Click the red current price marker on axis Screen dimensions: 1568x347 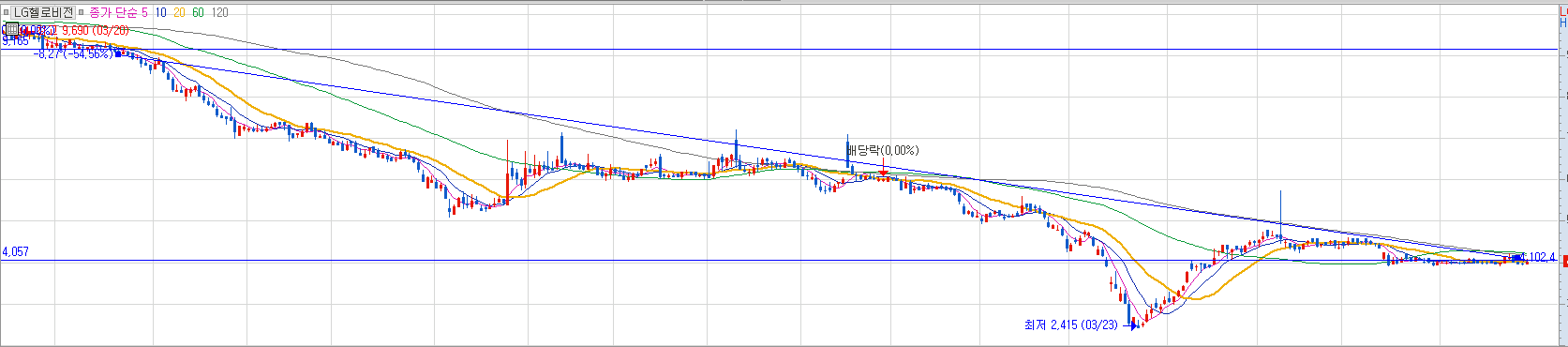1565,261
